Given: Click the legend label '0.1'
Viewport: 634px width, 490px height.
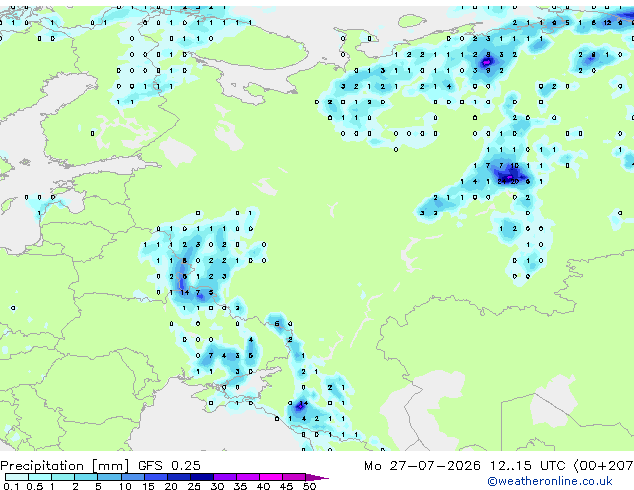Looking at the screenshot, I should click(11, 486).
